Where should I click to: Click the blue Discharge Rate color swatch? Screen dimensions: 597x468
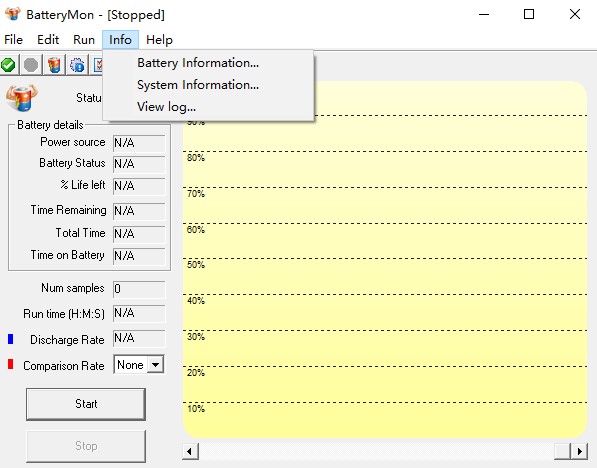(x=11, y=339)
